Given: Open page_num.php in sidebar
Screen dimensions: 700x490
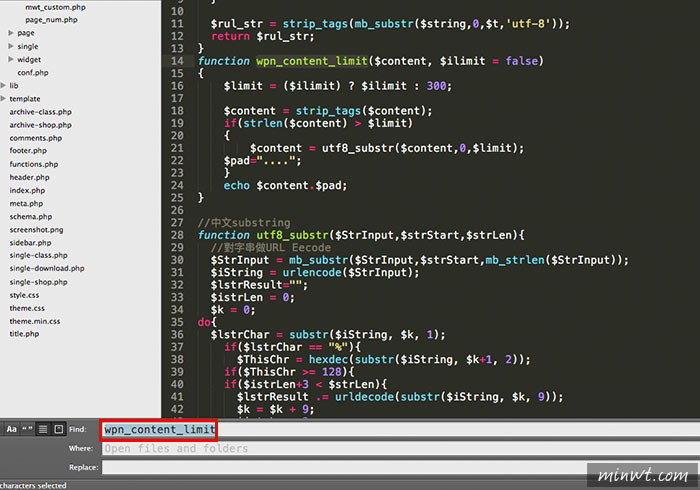Looking at the screenshot, I should coord(51,20).
